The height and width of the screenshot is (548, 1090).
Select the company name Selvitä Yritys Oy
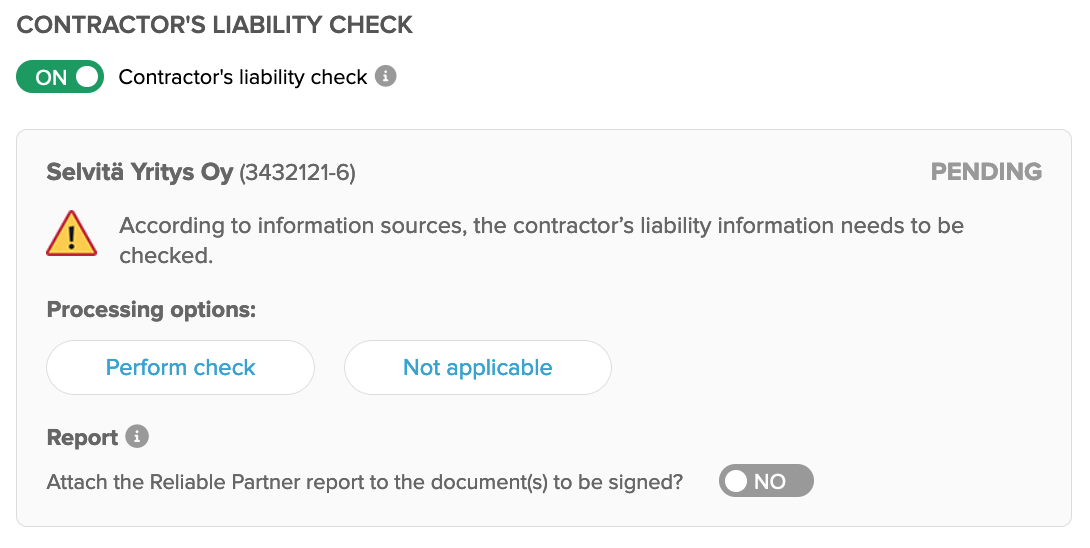point(140,172)
